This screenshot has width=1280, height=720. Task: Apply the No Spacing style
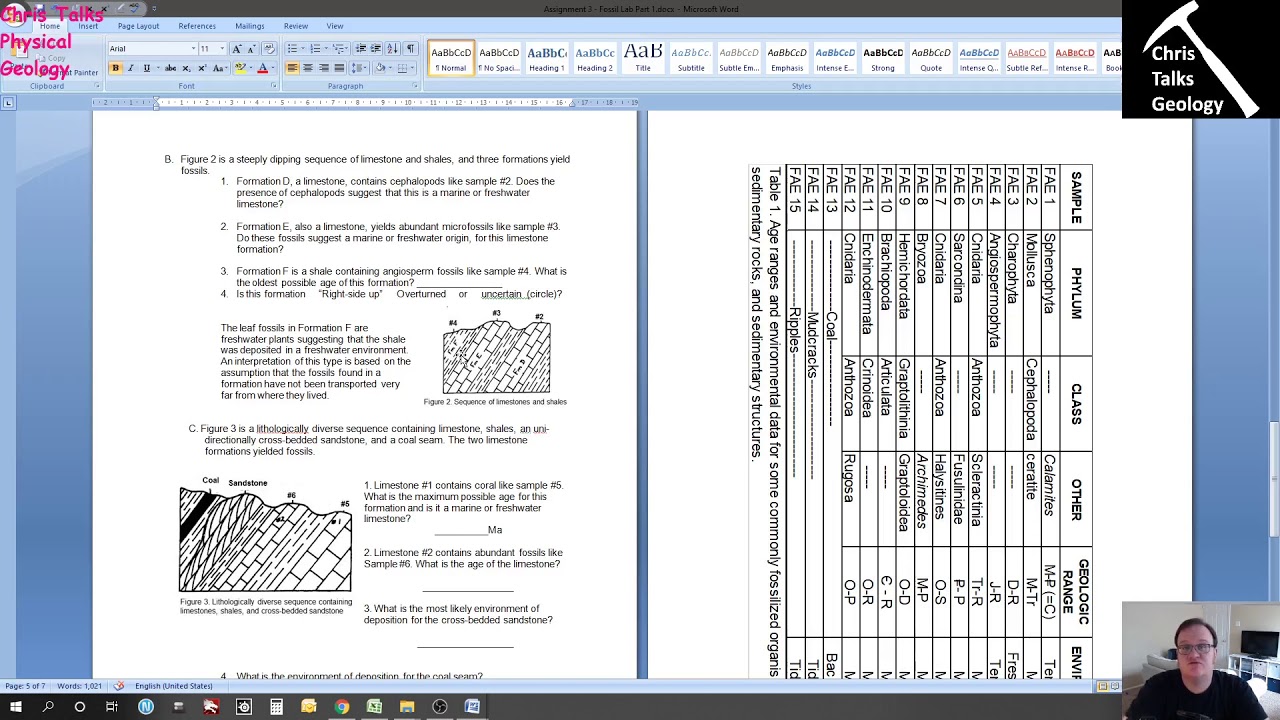coord(498,59)
